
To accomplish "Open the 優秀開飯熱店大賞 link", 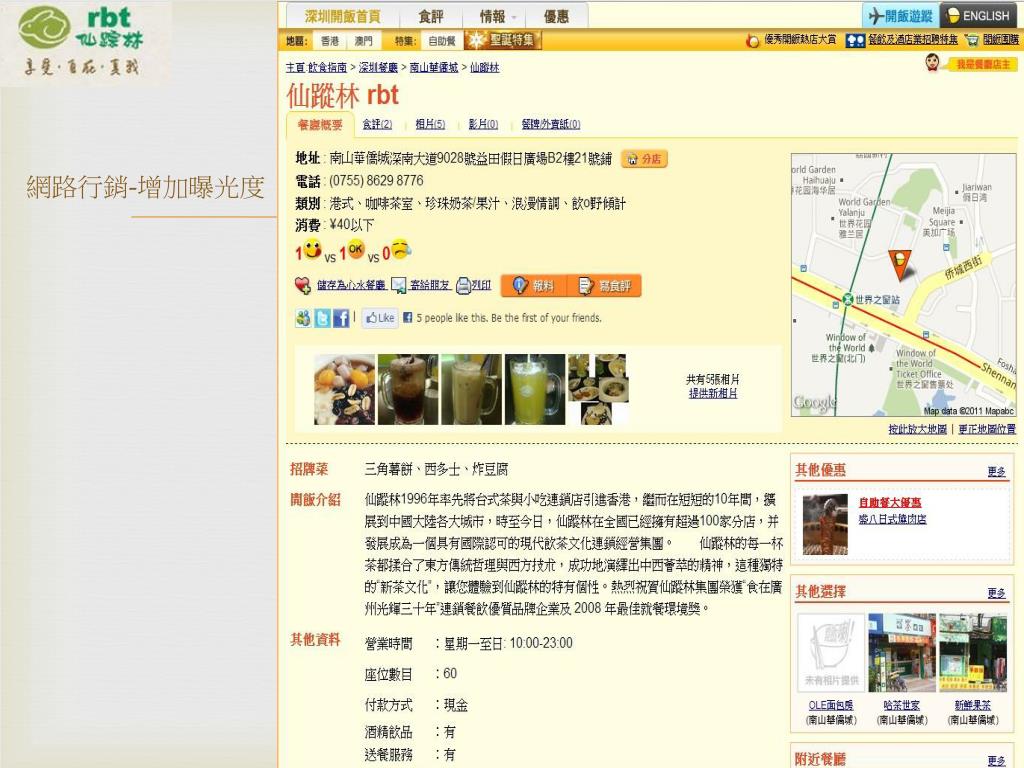I will tap(800, 40).
